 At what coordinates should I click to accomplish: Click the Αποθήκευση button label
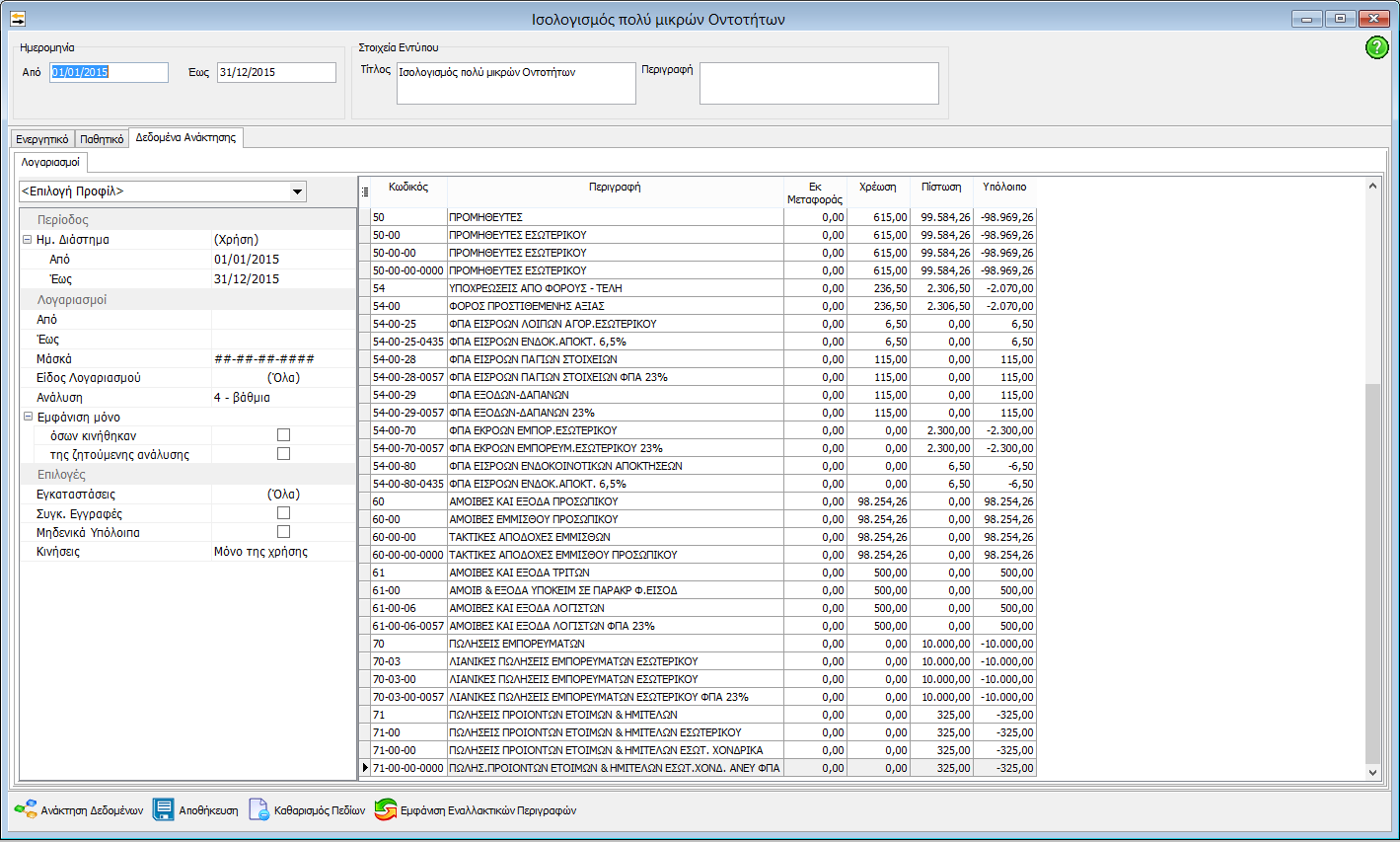click(208, 810)
